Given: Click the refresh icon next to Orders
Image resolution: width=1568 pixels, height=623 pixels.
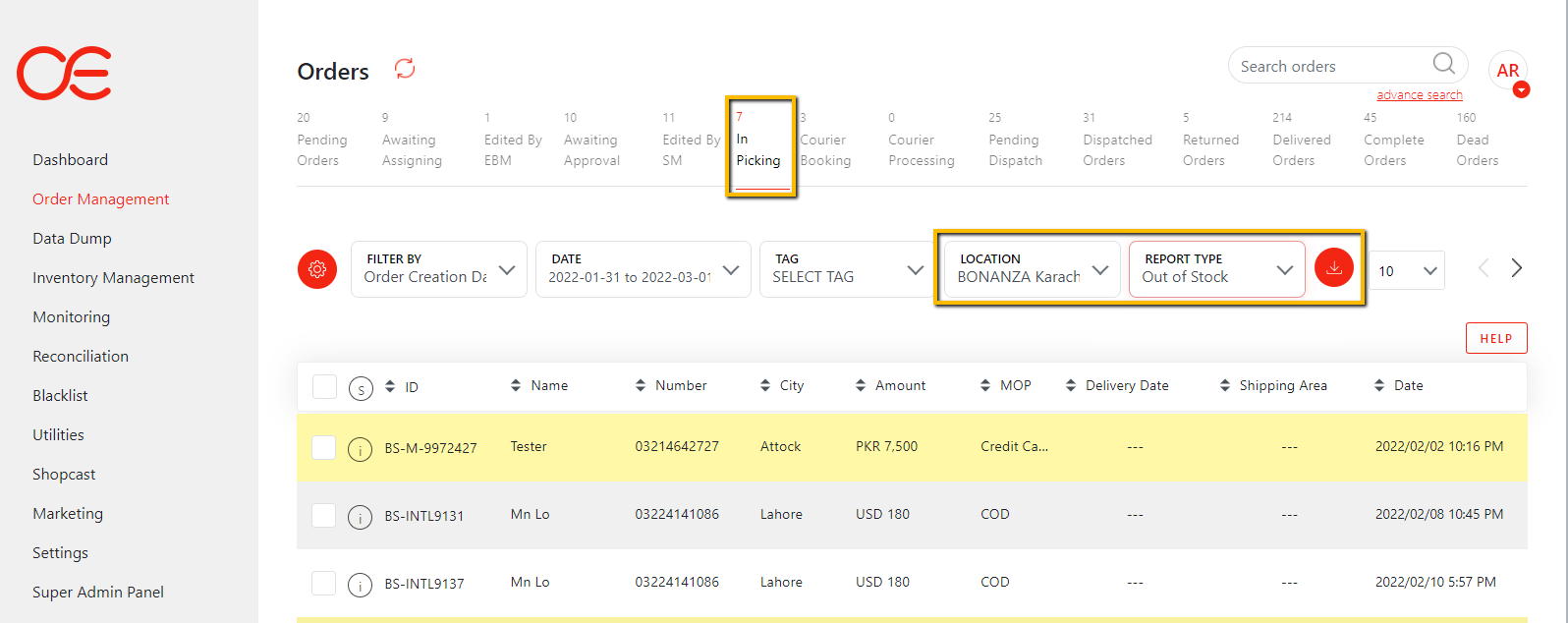Looking at the screenshot, I should (x=405, y=69).
